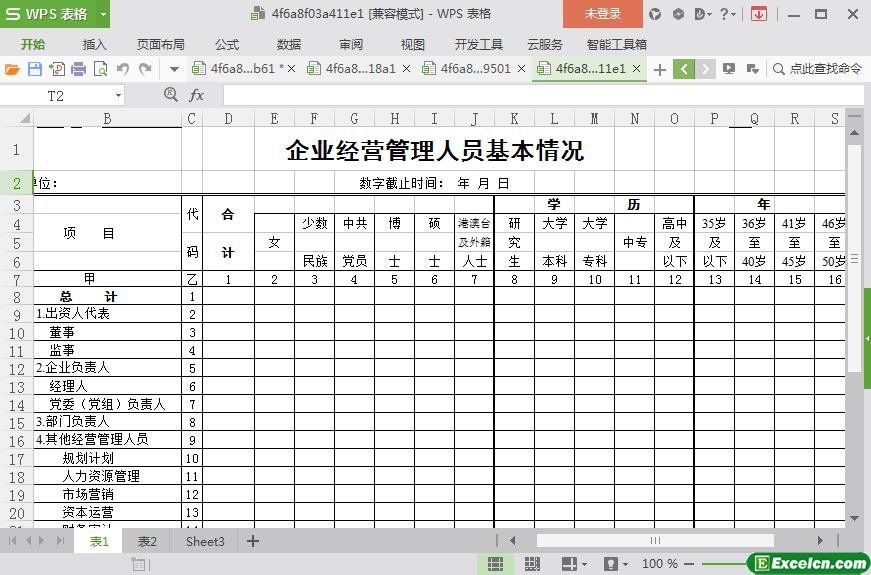Jump to the last sheet navigation arrow

(x=61, y=541)
